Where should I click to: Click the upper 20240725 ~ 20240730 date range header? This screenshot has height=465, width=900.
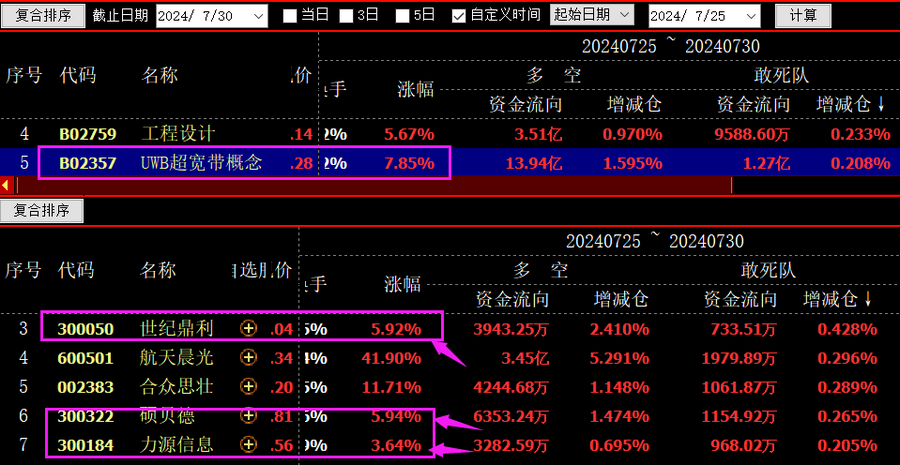pyautogui.click(x=670, y=46)
